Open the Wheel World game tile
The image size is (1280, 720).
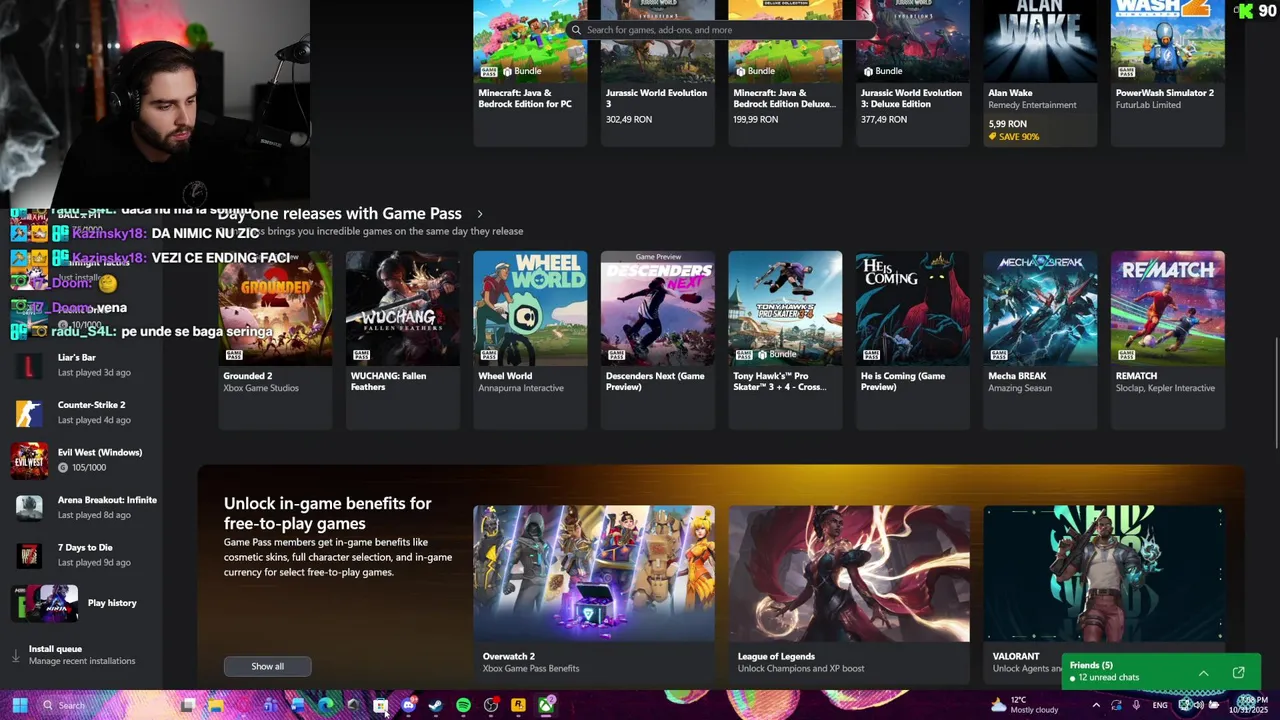tap(530, 340)
